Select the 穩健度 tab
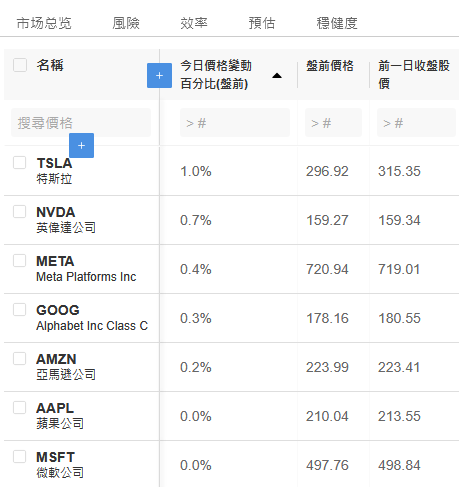This screenshot has height=487, width=459. (x=337, y=23)
